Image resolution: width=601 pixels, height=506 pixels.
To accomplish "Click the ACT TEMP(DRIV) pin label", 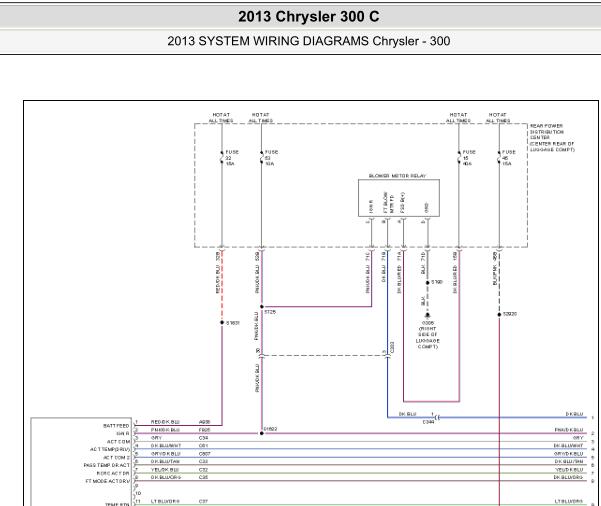I will pyautogui.click(x=110, y=449).
